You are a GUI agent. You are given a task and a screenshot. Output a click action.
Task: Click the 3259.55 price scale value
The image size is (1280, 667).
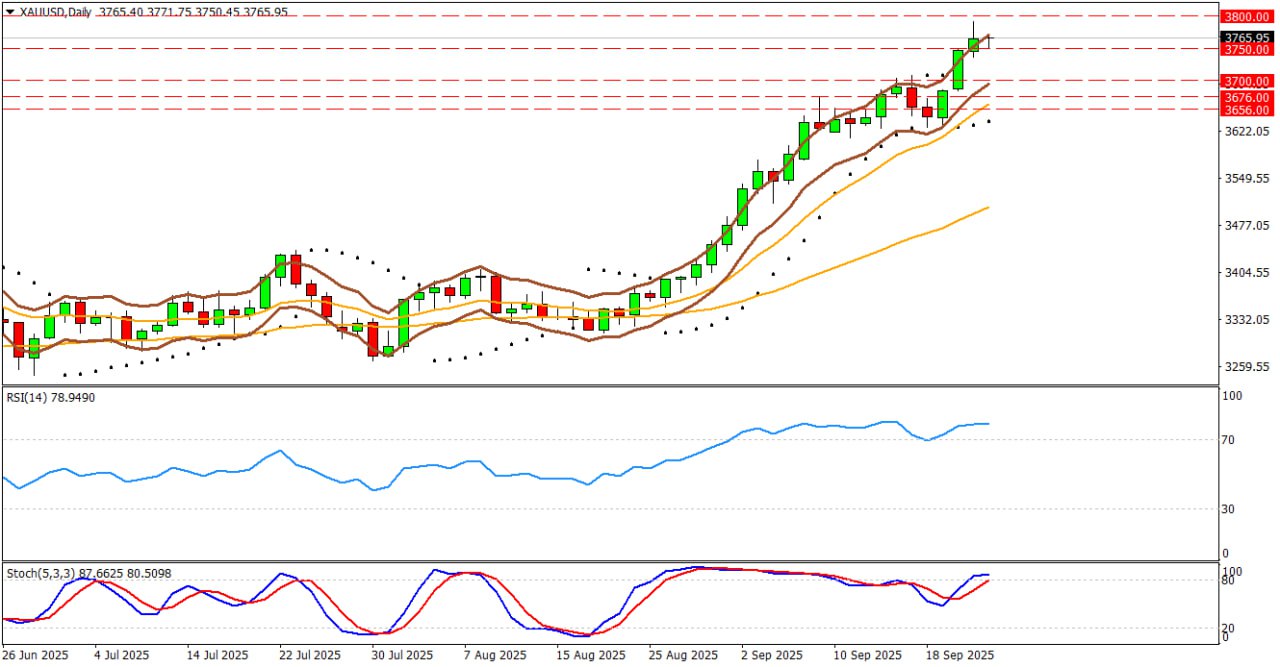click(x=1246, y=367)
